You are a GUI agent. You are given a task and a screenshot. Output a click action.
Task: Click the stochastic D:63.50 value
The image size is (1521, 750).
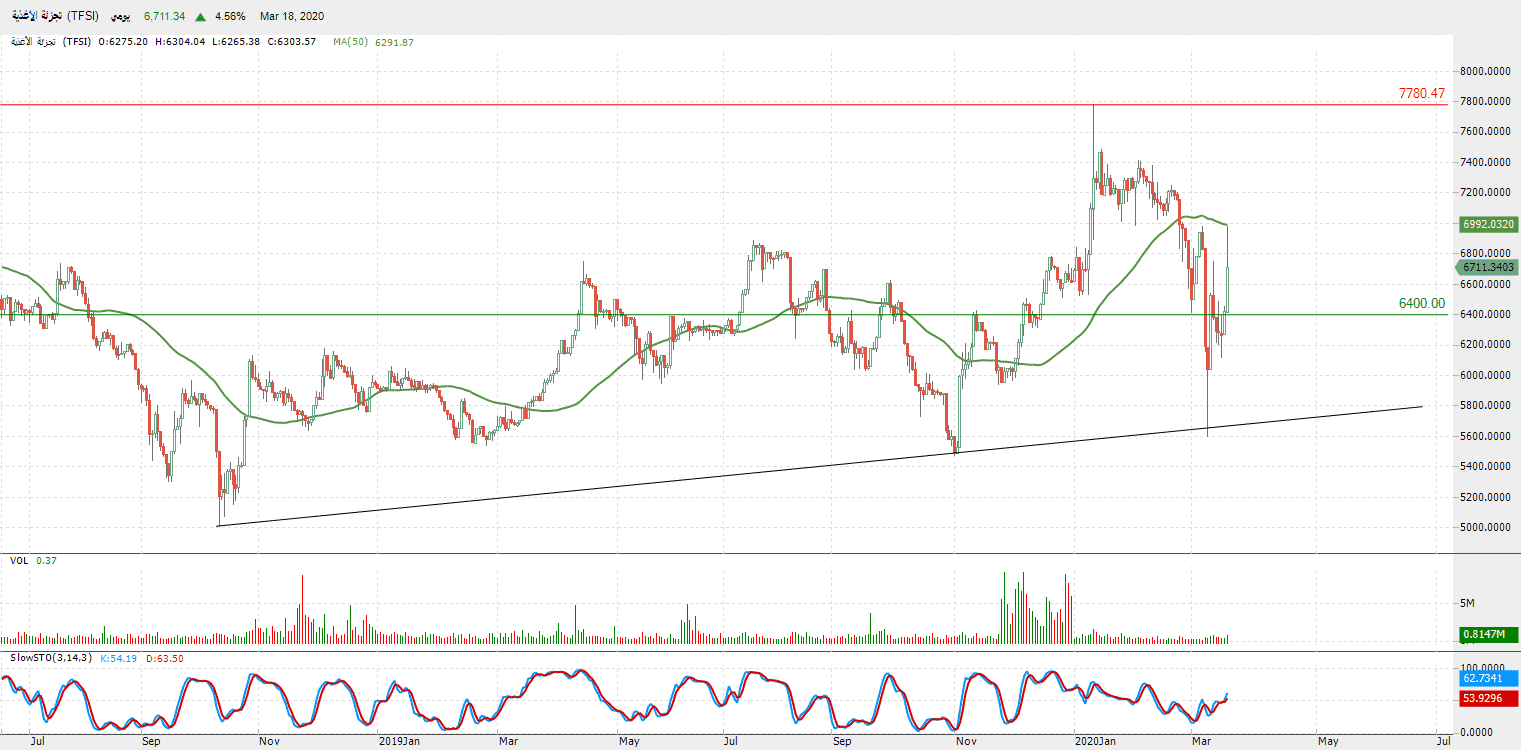[x=164, y=658]
